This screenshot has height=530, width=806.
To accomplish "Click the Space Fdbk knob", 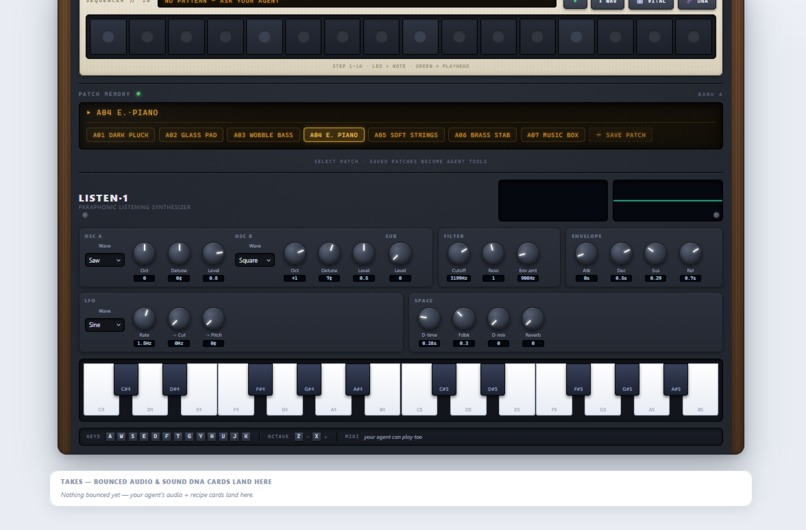I will point(464,319).
